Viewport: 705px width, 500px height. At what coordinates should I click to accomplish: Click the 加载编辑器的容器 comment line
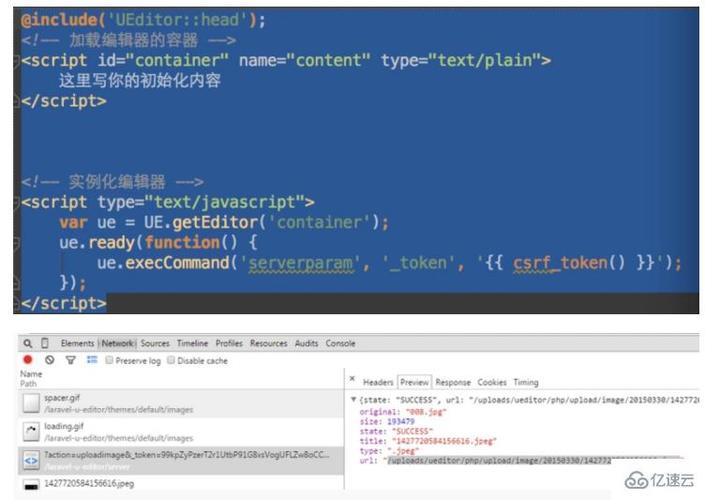[129, 40]
